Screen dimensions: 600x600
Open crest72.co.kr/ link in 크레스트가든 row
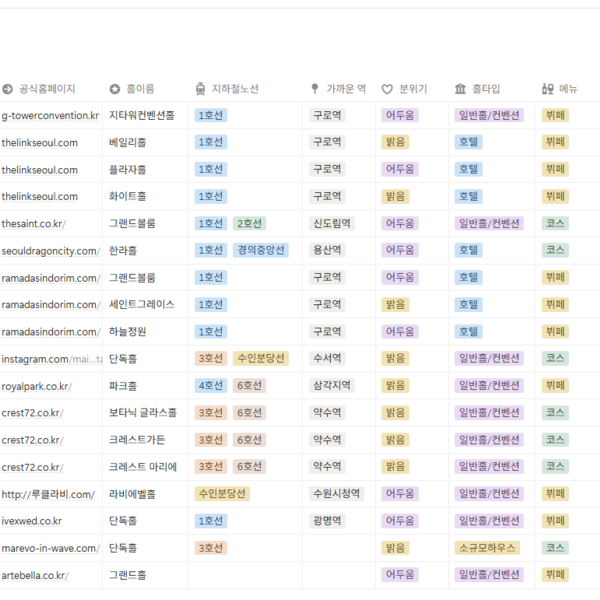click(x=33, y=440)
